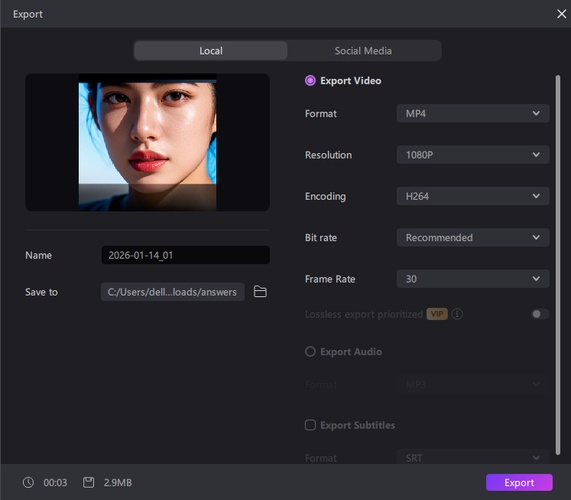Switch to the Local tab
571x500 pixels.
pos(210,51)
